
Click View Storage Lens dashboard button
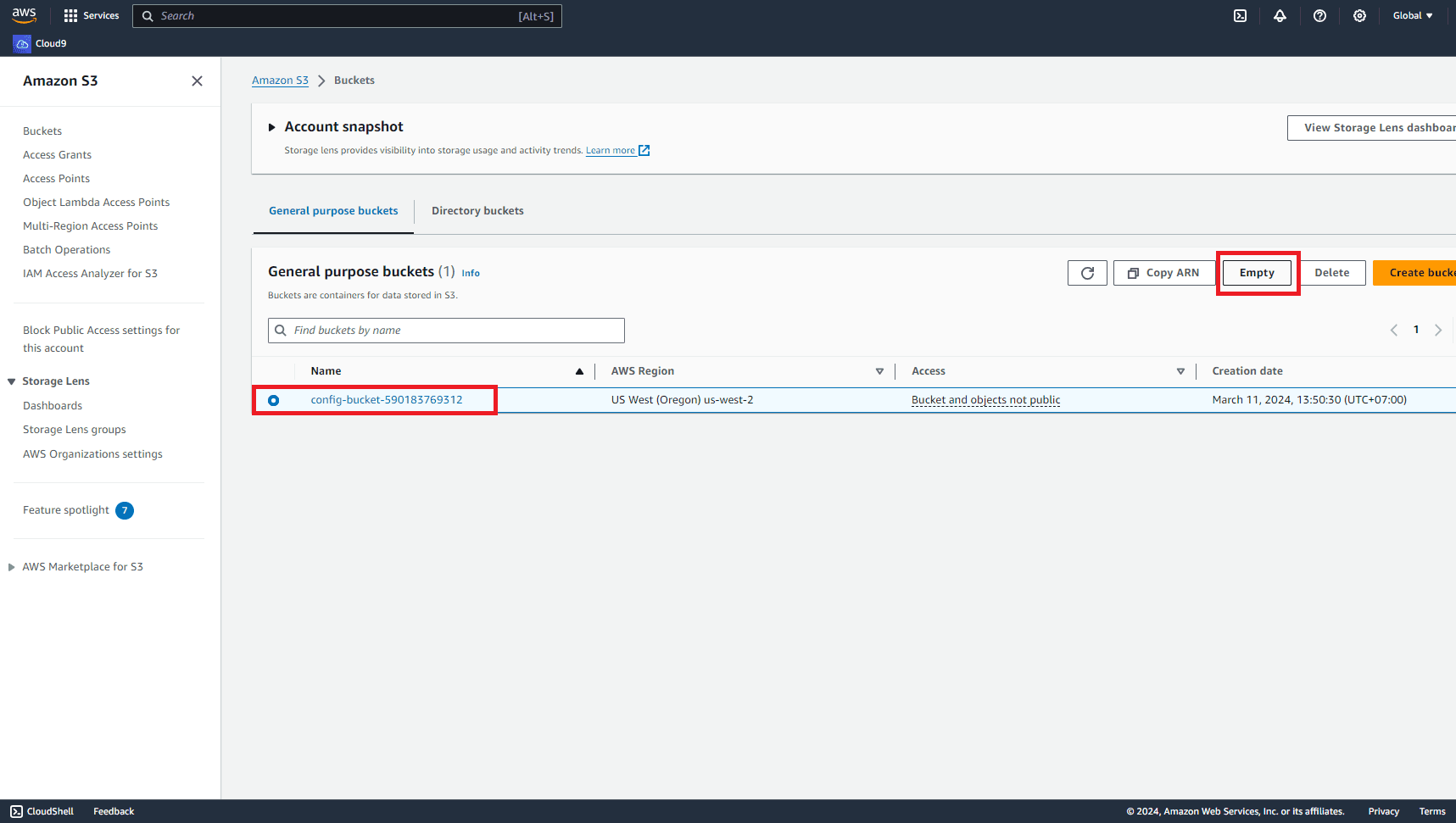[1371, 128]
